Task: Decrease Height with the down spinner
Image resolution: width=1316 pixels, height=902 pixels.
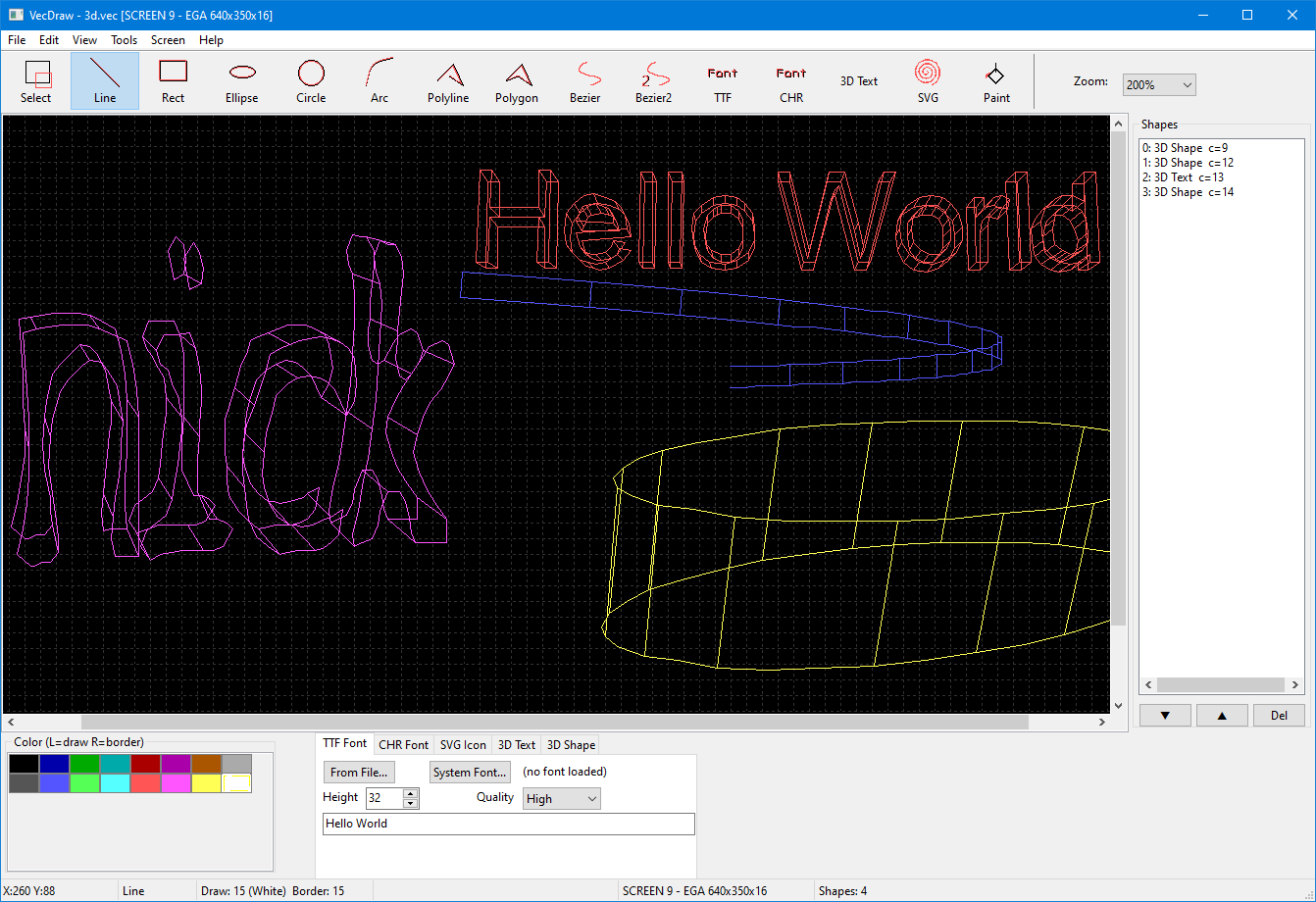Action: (411, 804)
